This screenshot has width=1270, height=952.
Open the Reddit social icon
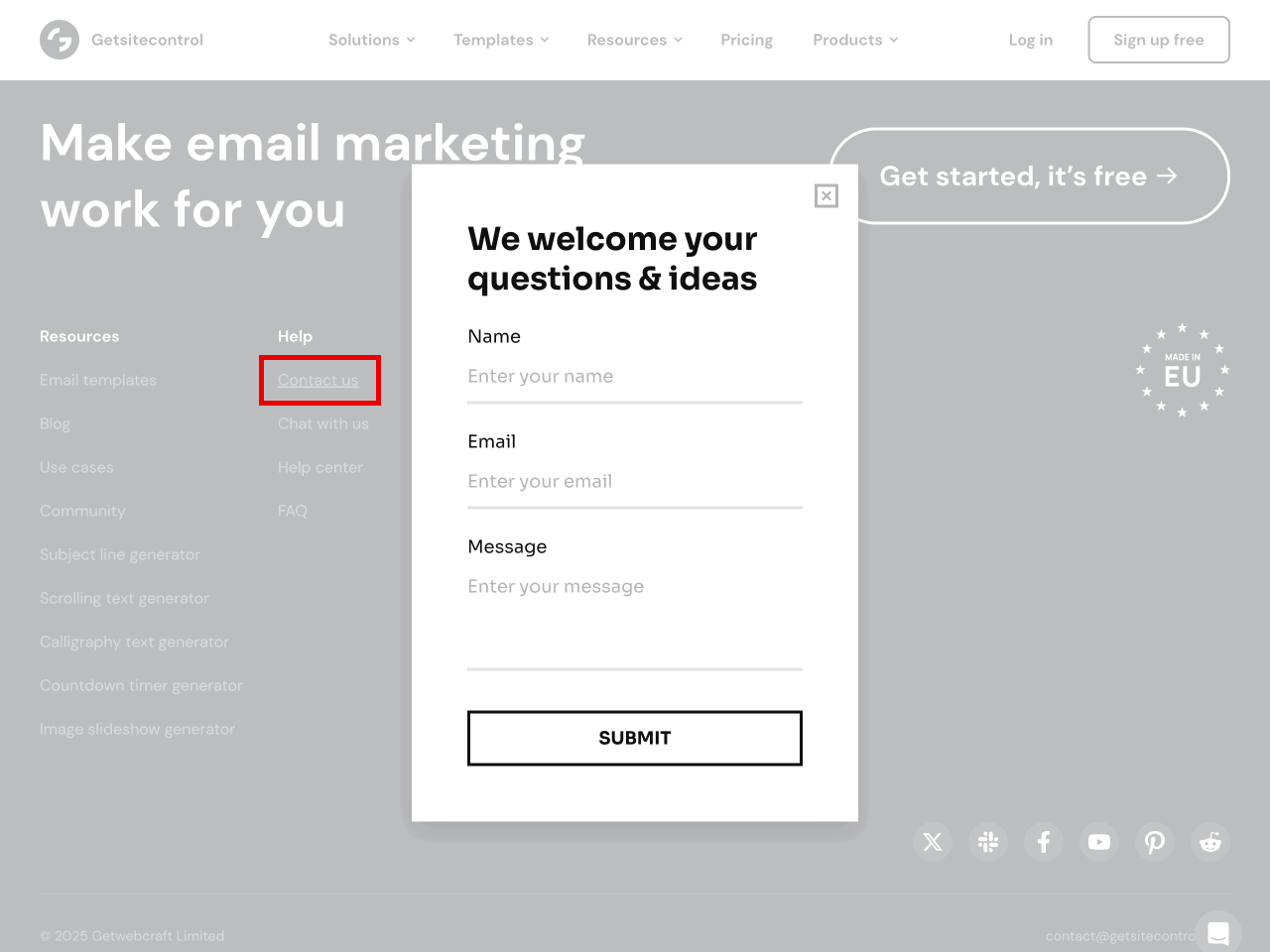[1210, 842]
